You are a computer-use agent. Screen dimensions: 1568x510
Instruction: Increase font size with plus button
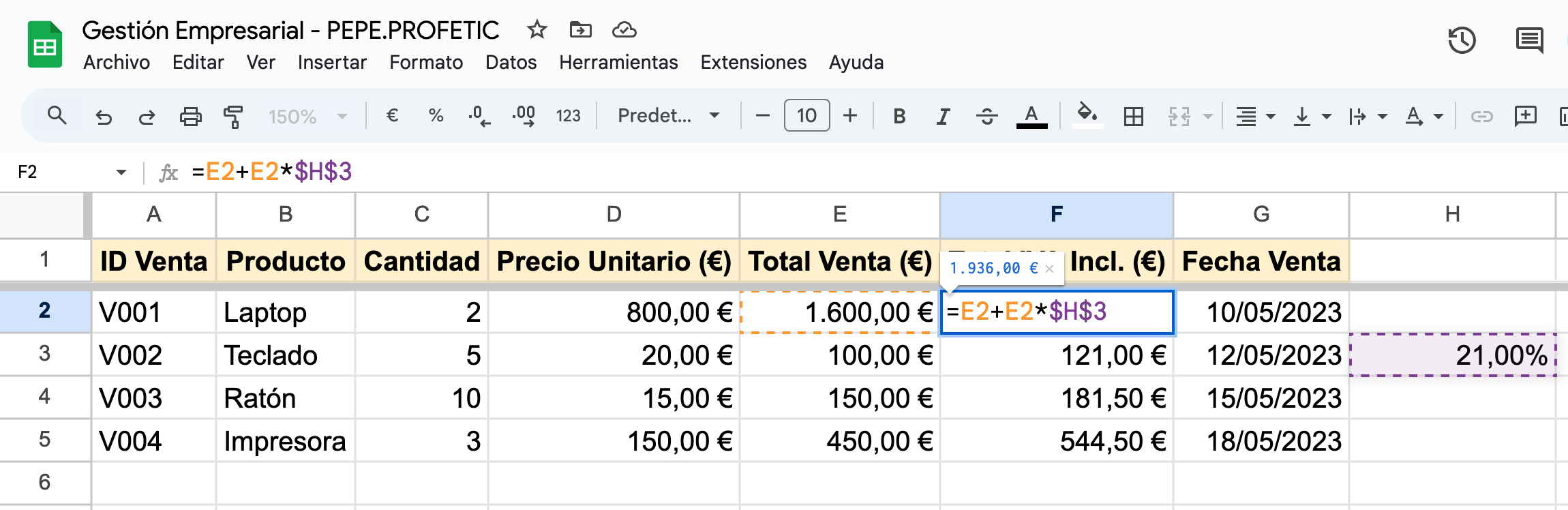tap(849, 116)
